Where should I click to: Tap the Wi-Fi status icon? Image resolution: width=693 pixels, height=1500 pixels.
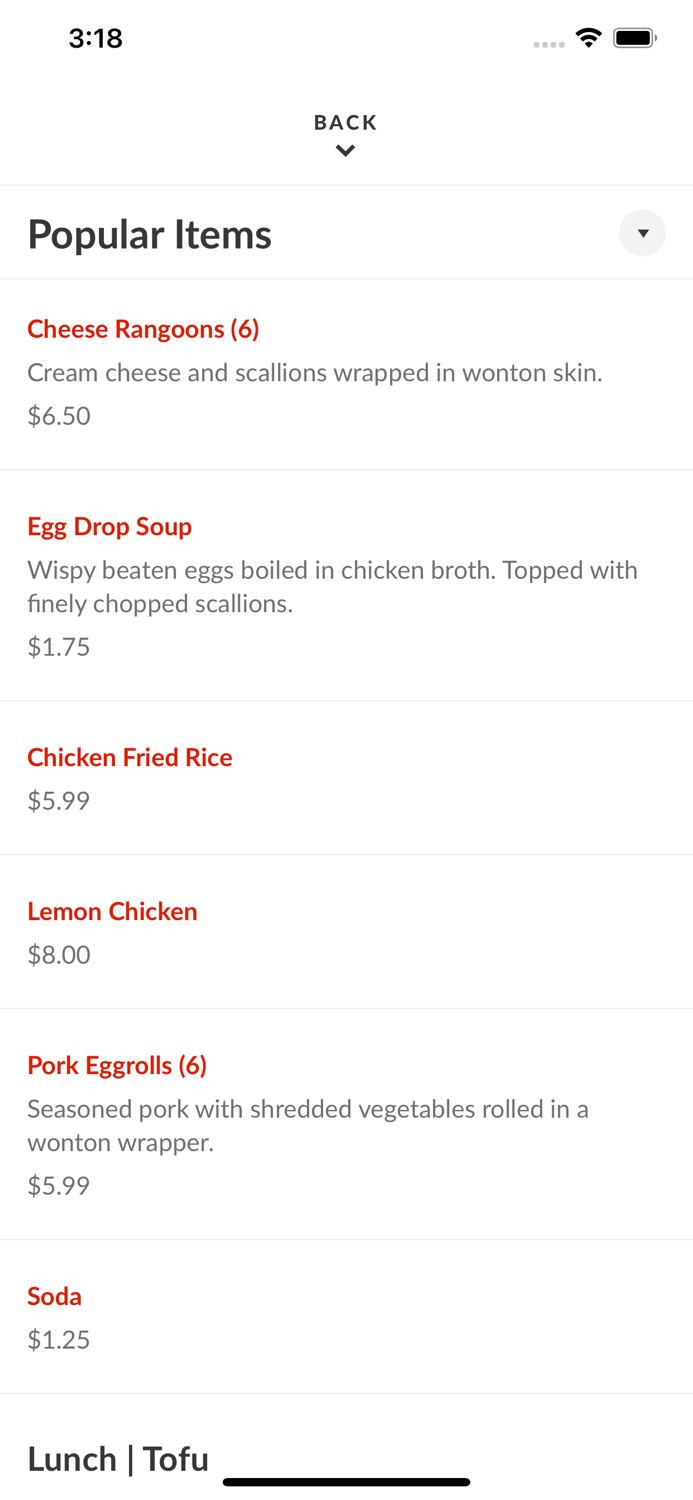click(588, 38)
